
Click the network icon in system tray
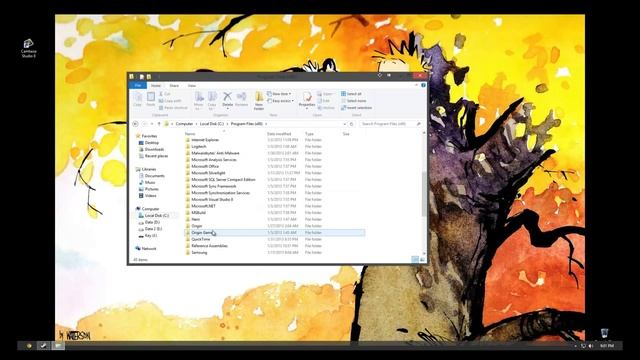point(584,346)
